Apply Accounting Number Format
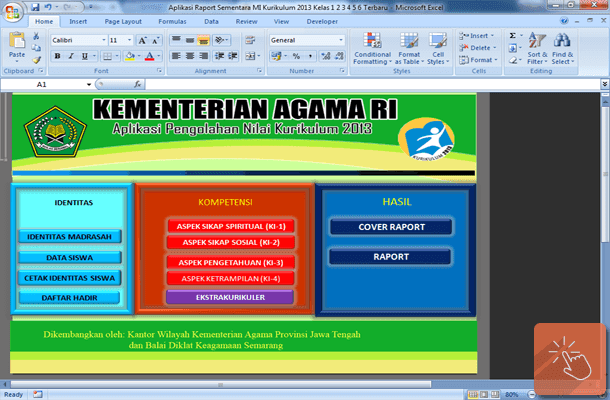Screen dimensions: 610x400 click(x=276, y=56)
